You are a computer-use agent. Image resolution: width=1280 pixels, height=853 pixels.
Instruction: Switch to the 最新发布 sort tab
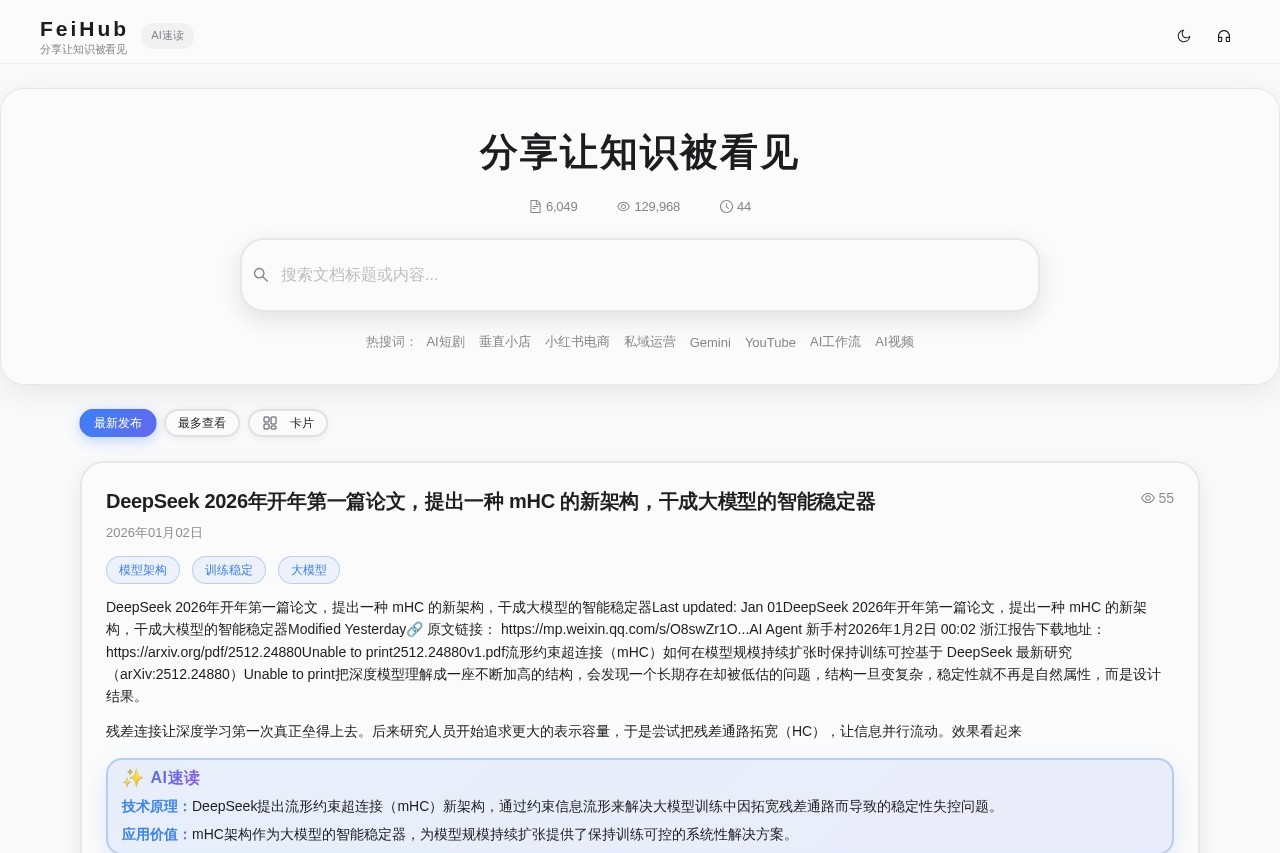pos(118,423)
